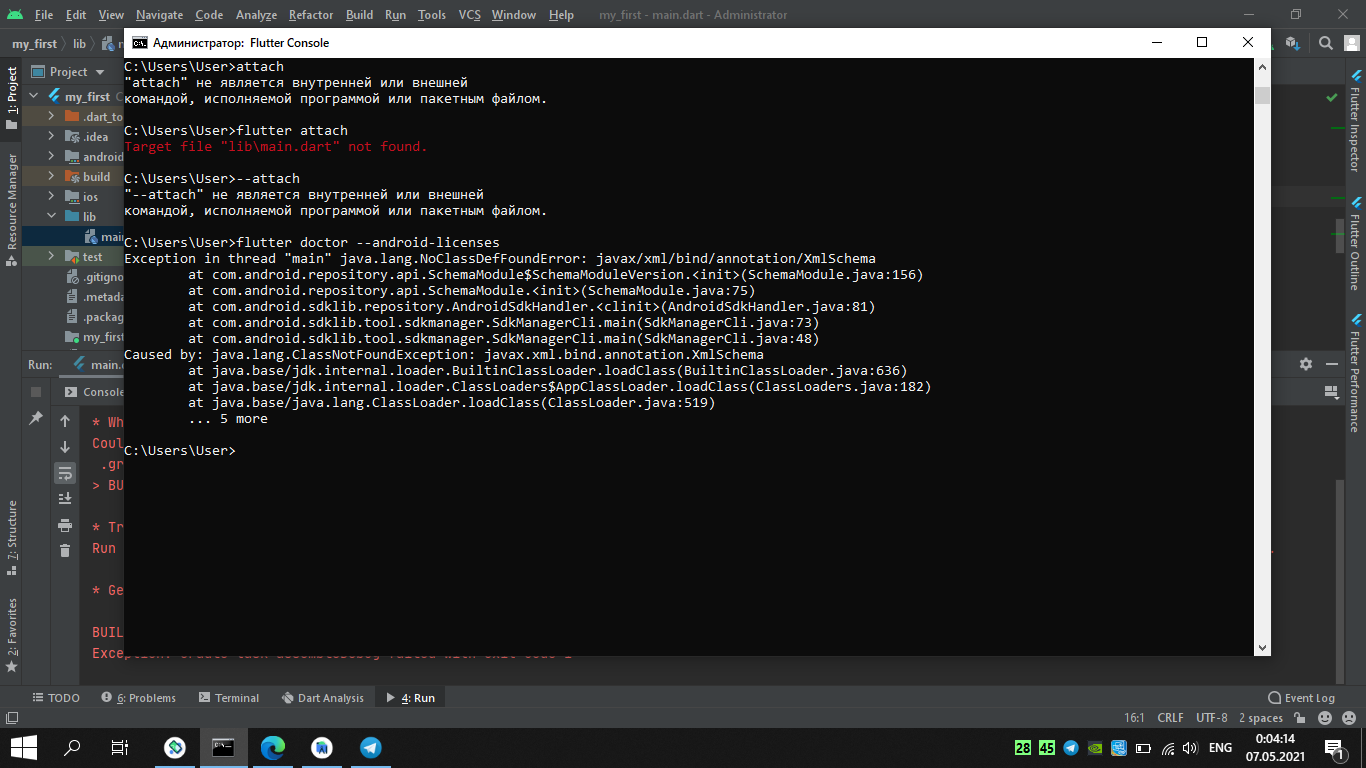The width and height of the screenshot is (1366, 768).
Task: Click the Print icon in Run panel
Action: 65,525
